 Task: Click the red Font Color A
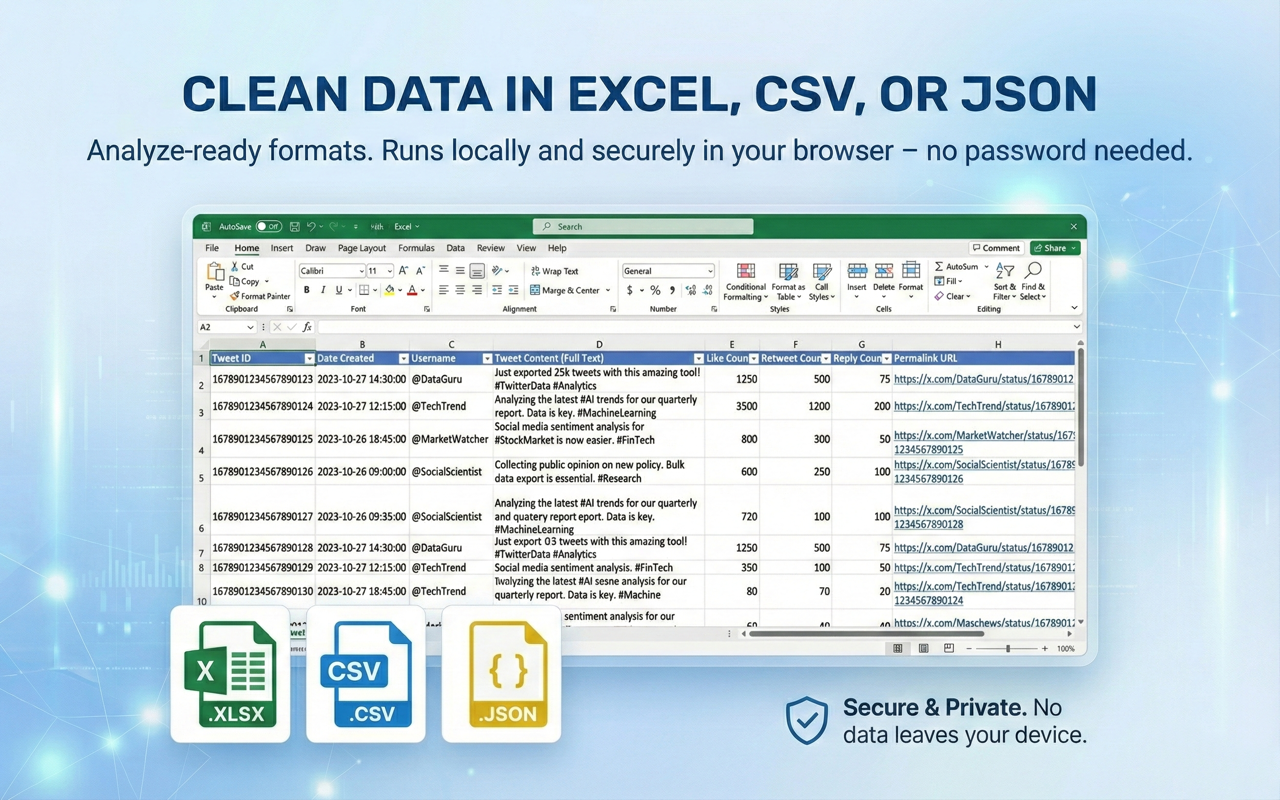pos(412,290)
